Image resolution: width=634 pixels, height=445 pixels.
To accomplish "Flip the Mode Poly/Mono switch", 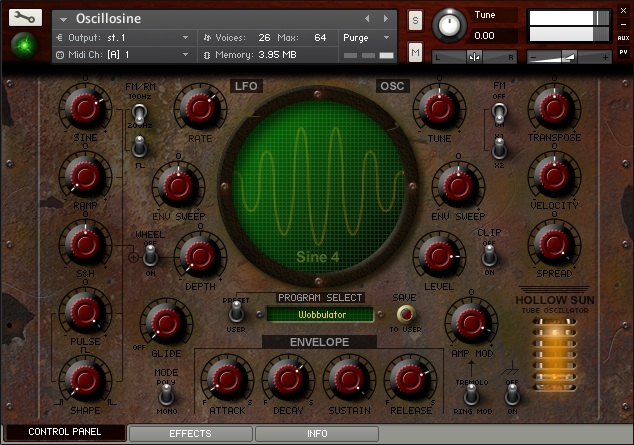I will click(166, 393).
